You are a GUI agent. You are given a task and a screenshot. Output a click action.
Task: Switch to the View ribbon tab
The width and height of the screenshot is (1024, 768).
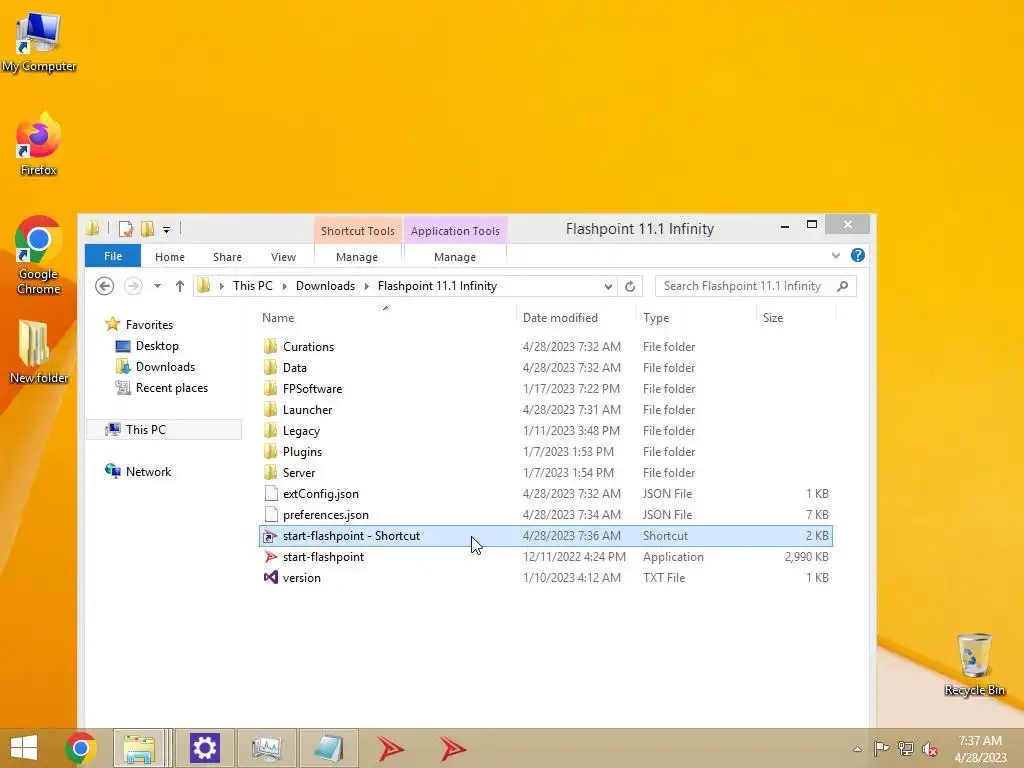[283, 257]
